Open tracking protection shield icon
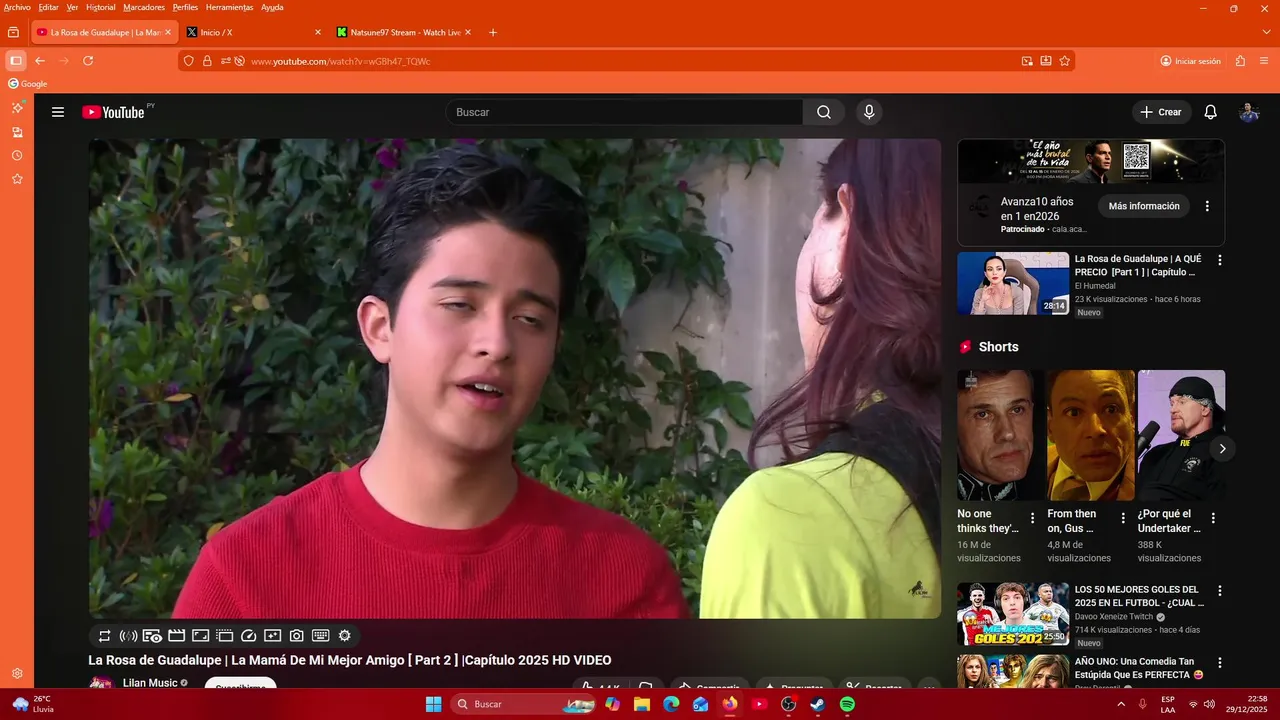The height and width of the screenshot is (720, 1280). 189,61
